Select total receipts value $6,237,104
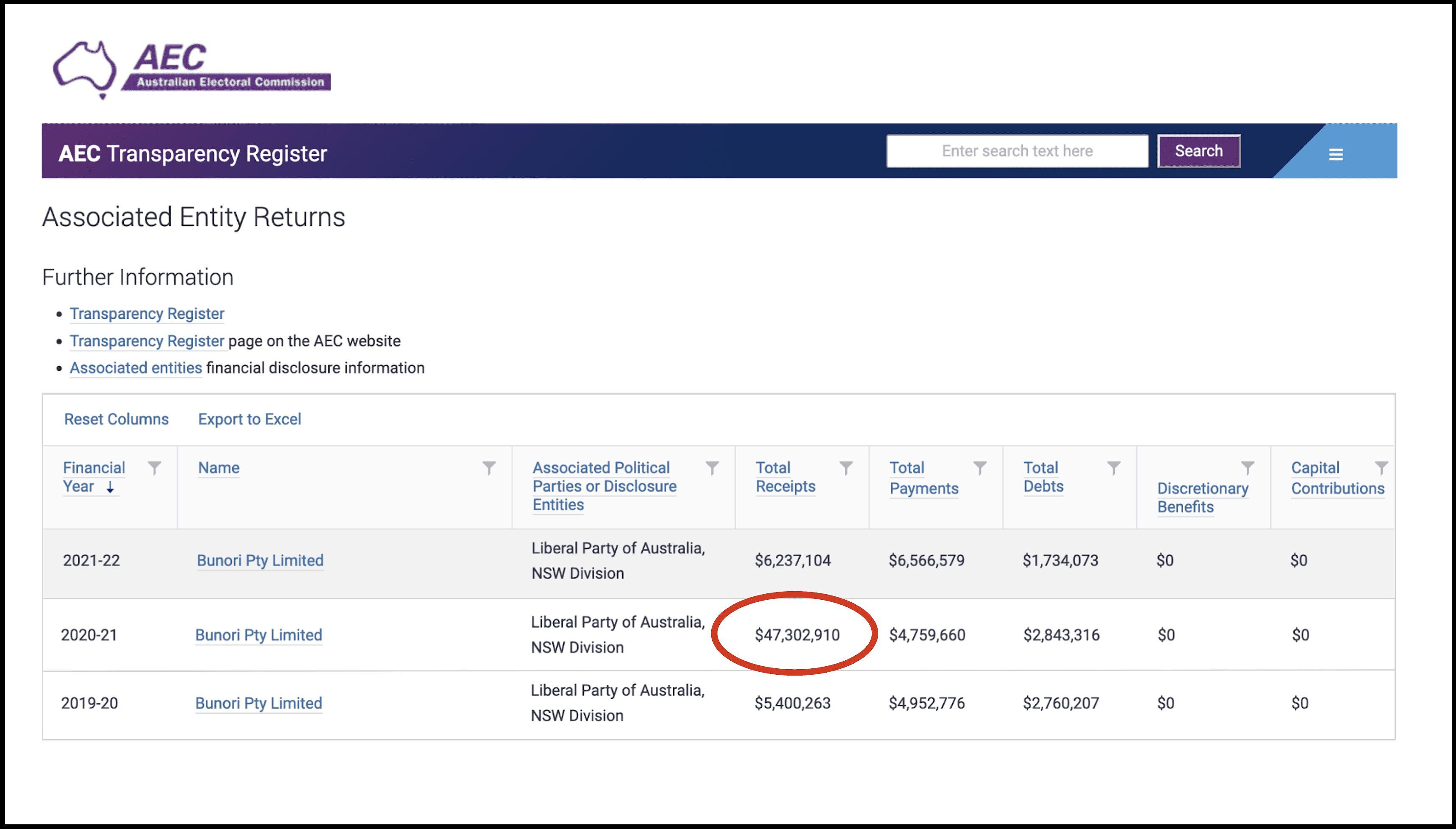This screenshot has height=829, width=1456. pyautogui.click(x=793, y=560)
